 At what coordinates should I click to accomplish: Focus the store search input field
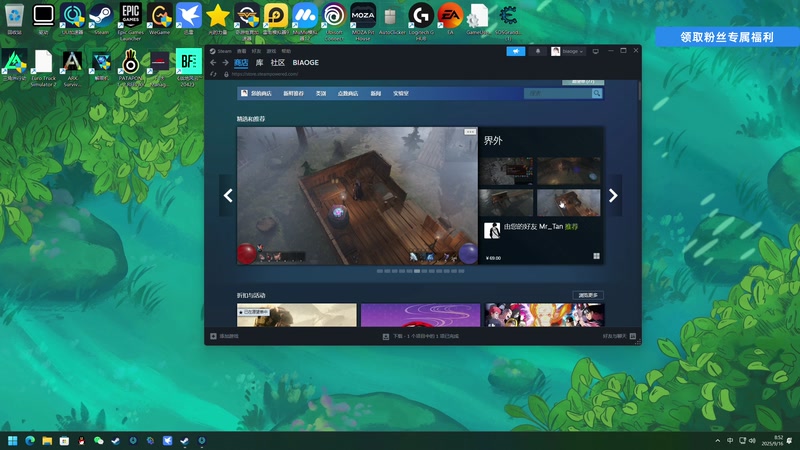click(558, 93)
